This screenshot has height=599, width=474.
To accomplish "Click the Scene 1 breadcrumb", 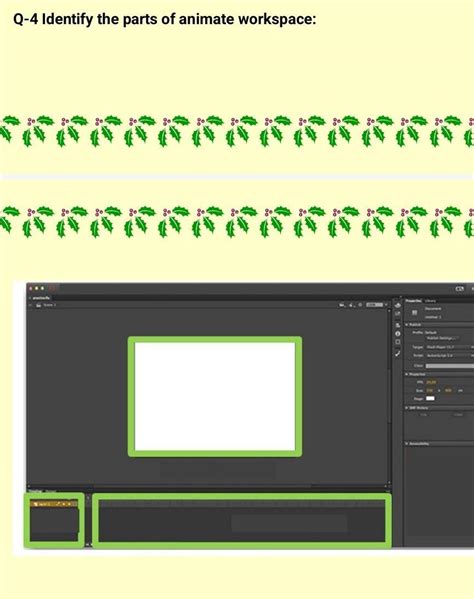I will tap(50, 305).
